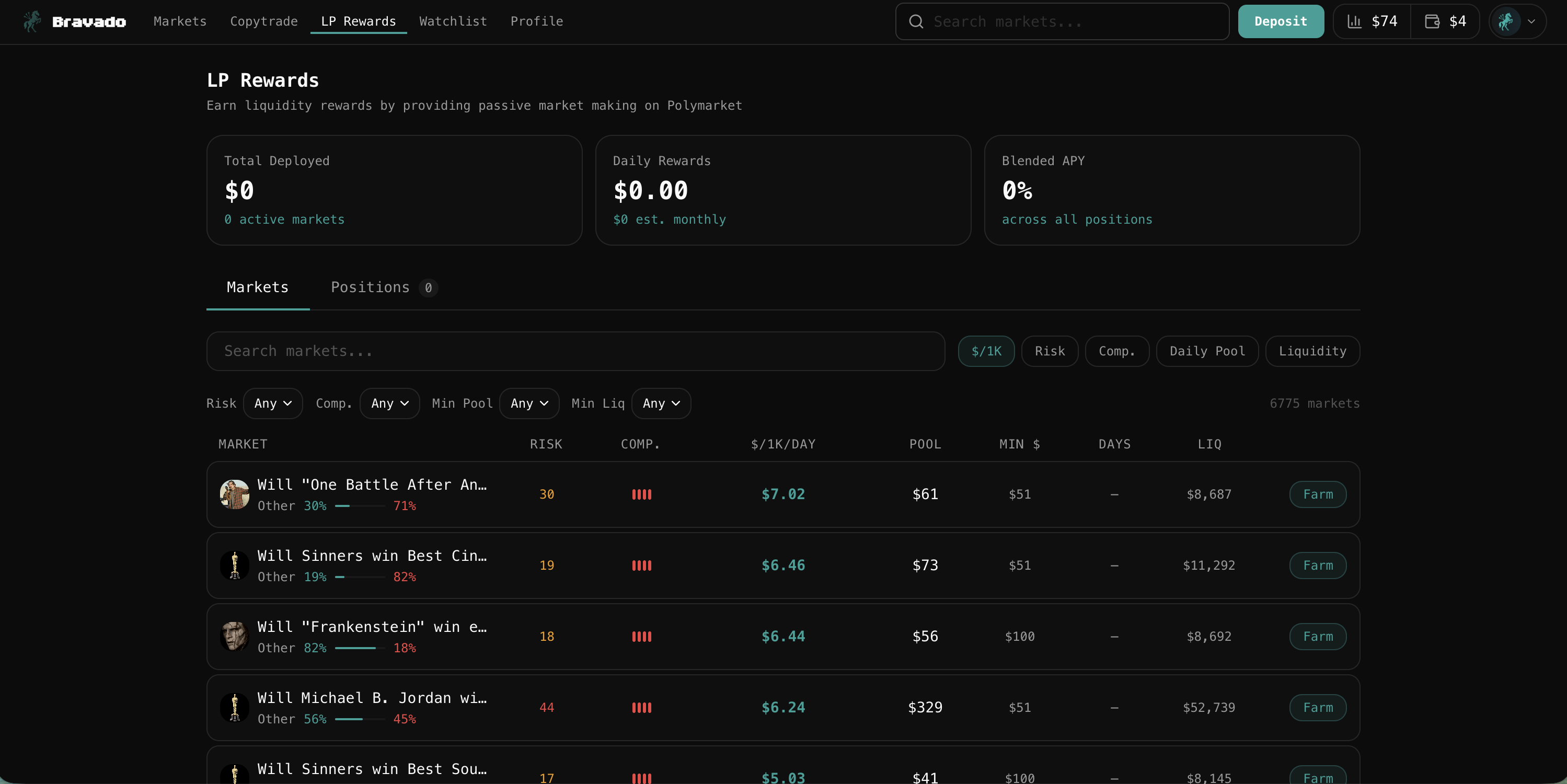The width and height of the screenshot is (1567, 784).
Task: Open the Min Pool Any dropdown
Action: 529,403
